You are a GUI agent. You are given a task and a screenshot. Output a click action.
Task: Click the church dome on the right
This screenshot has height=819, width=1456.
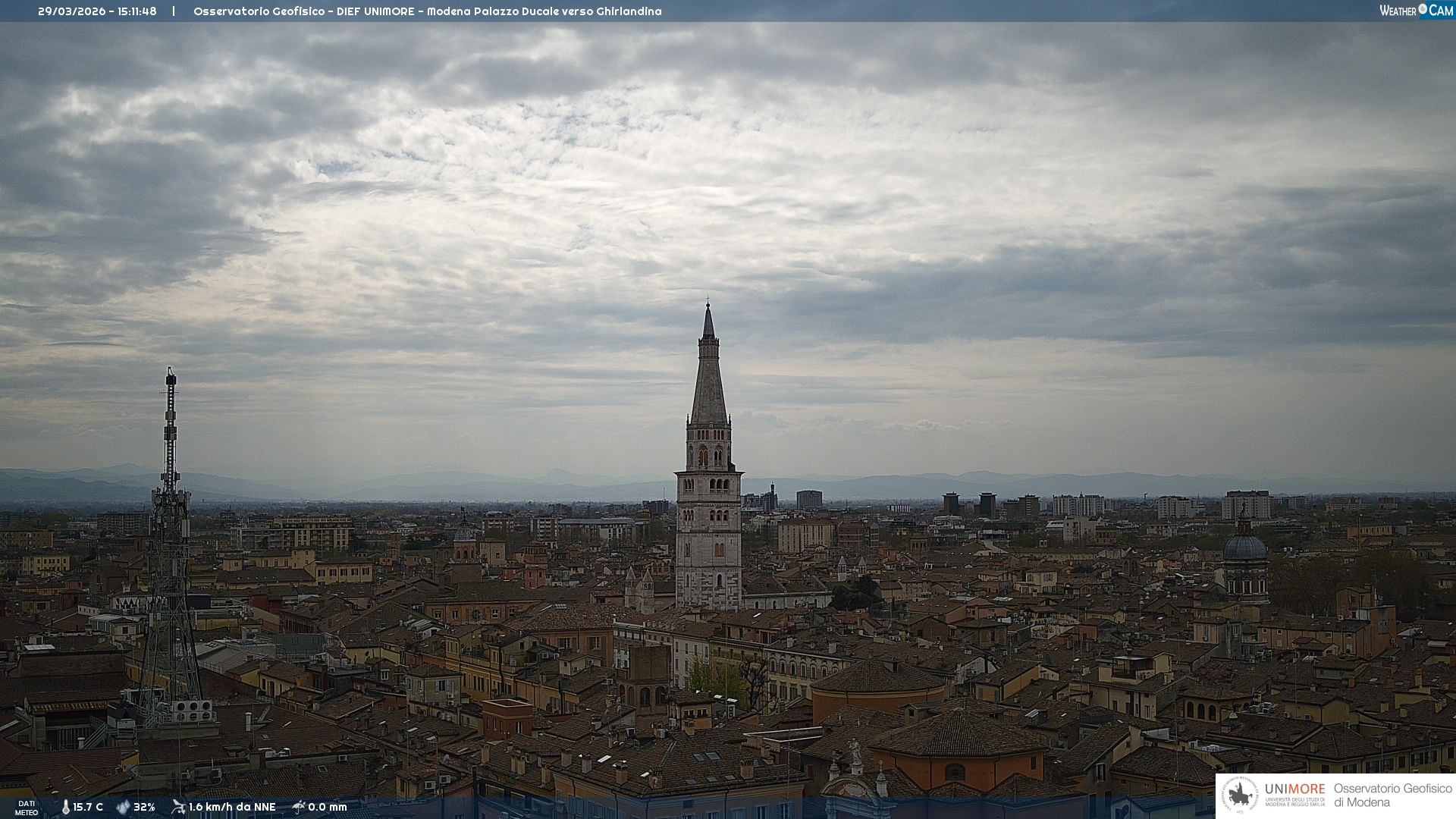point(1245,548)
